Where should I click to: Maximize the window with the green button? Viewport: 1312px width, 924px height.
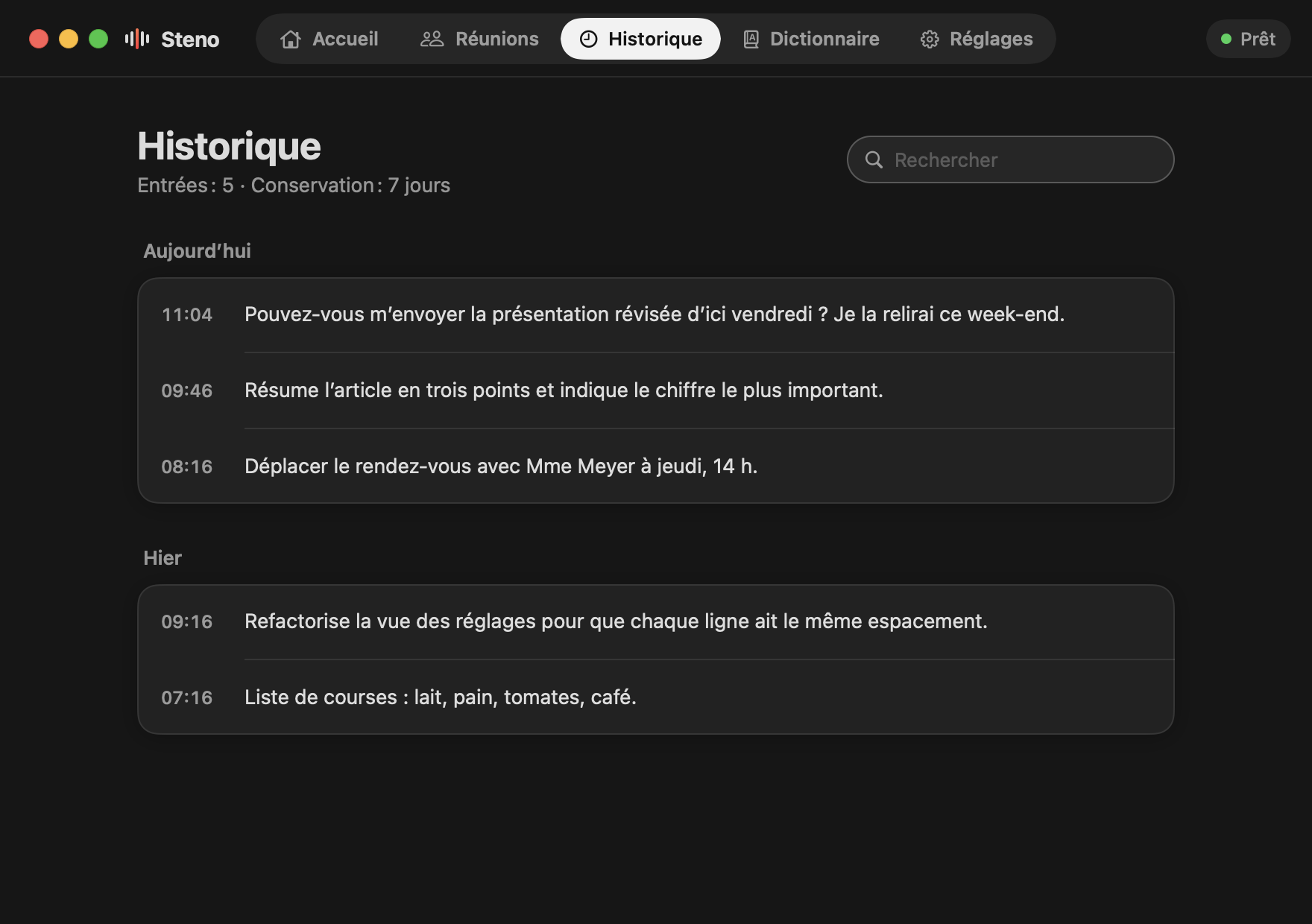[x=98, y=39]
